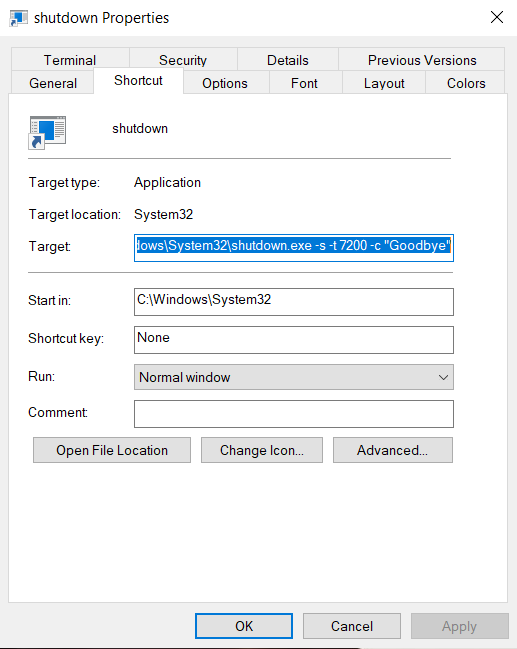517x649 pixels.
Task: Click the 'Shortcut key:' label
Action: point(66,339)
